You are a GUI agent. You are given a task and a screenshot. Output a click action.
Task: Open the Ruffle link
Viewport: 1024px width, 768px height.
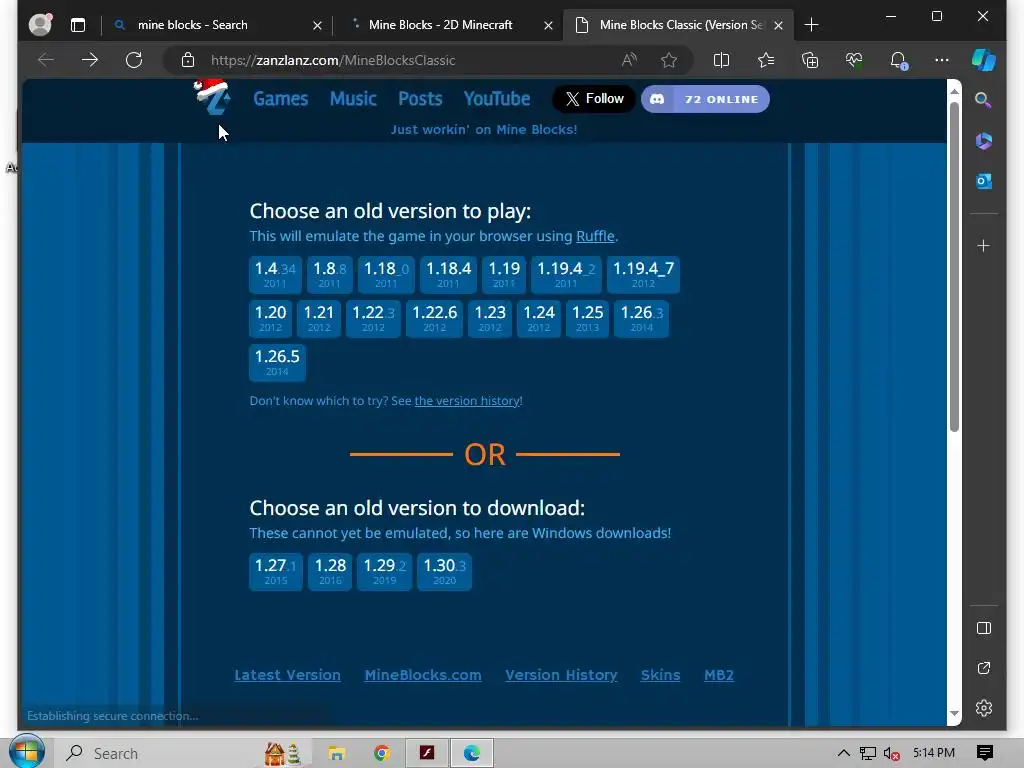pos(595,236)
